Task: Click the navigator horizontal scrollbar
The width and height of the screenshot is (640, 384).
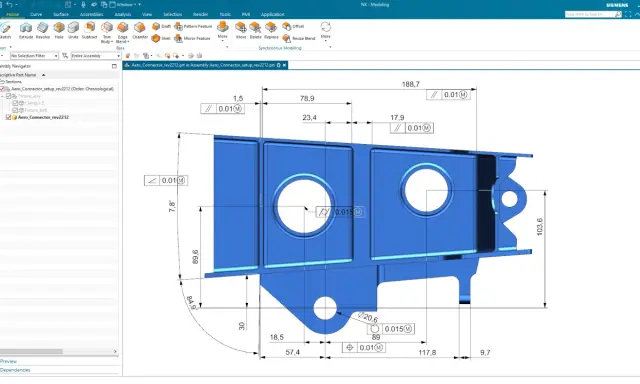Action: point(31,351)
